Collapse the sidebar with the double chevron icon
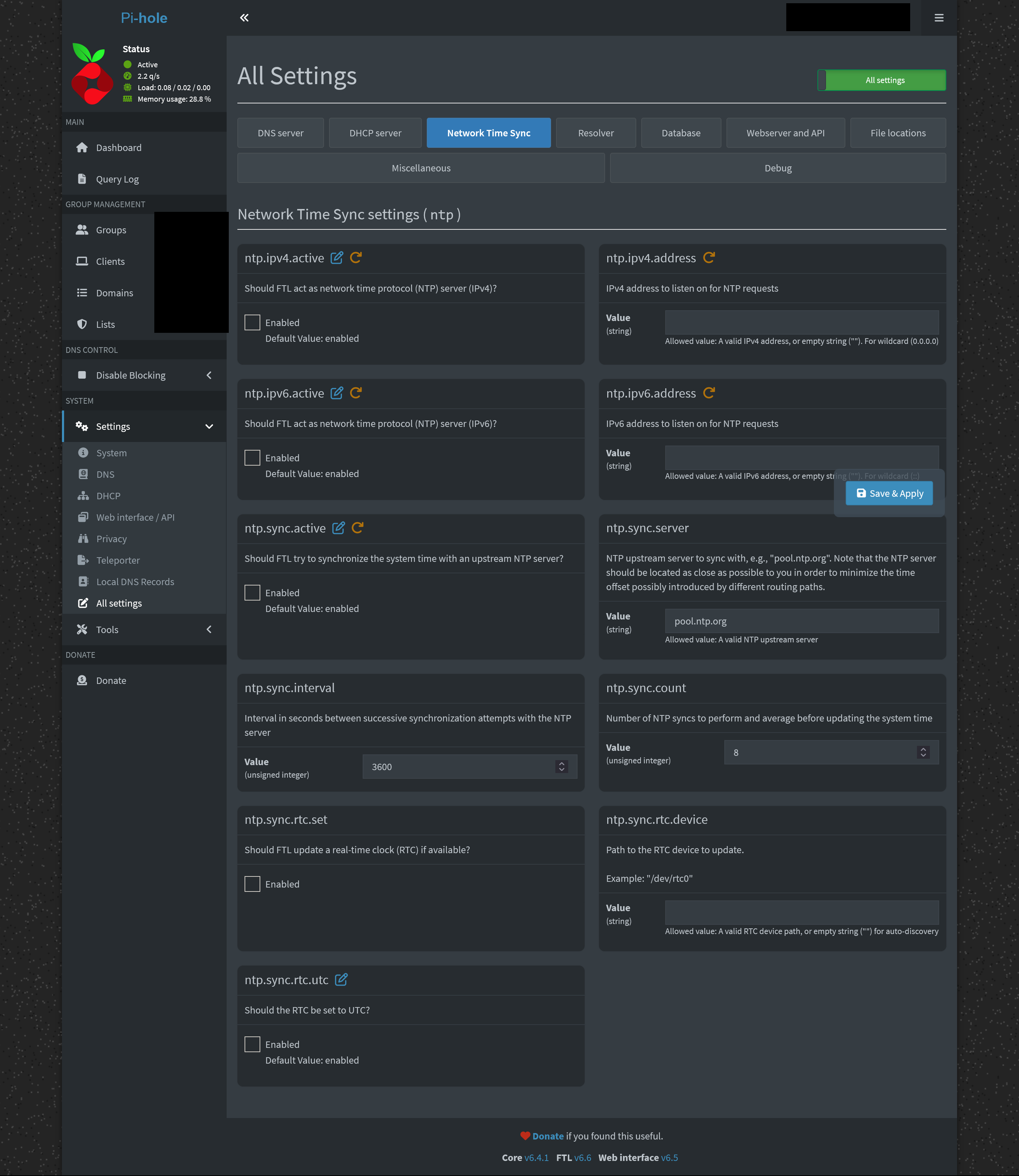The image size is (1019, 1176). [244, 18]
